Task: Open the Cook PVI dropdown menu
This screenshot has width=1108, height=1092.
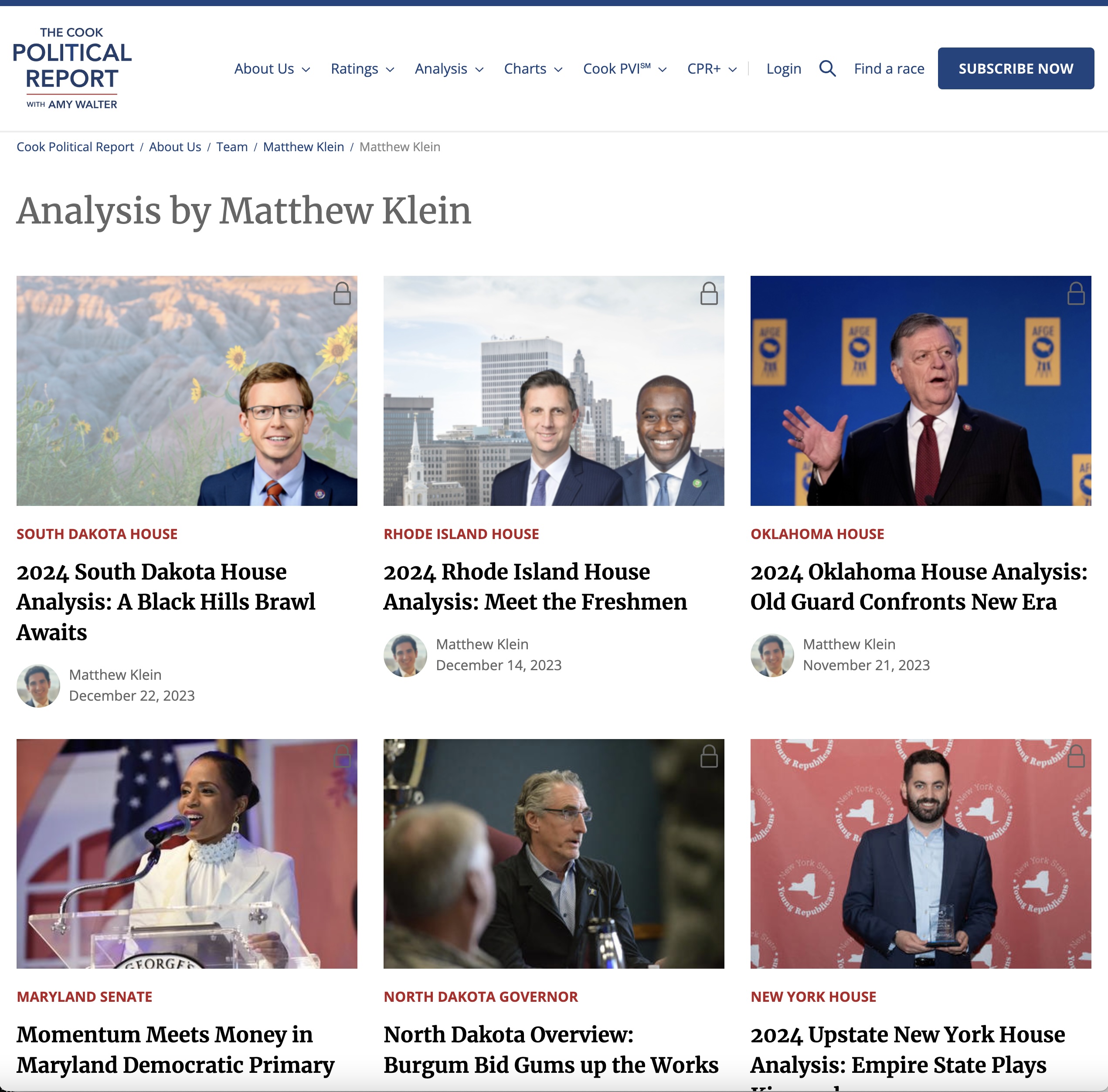Action: [625, 69]
